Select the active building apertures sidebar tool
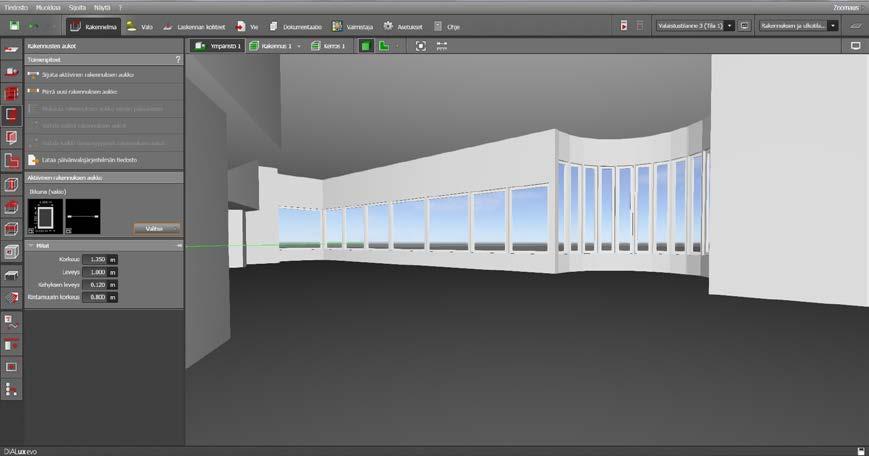This screenshot has width=869, height=456. pos(11,115)
